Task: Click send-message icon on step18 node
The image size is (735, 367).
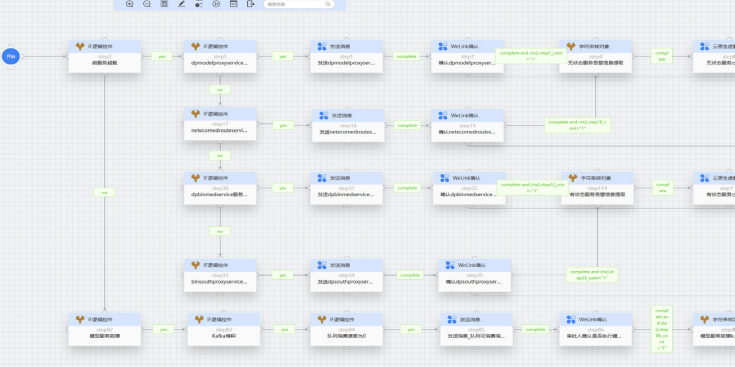Action: point(323,115)
